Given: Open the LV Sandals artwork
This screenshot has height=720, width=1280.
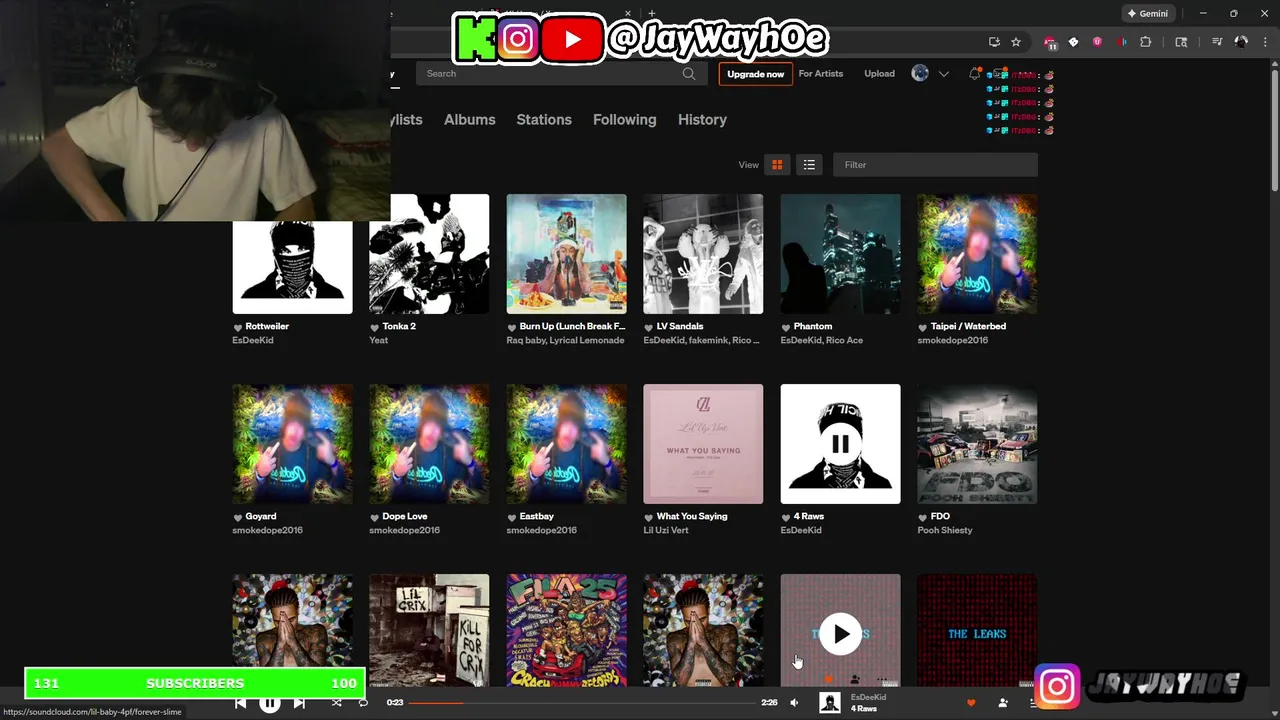Looking at the screenshot, I should (703, 254).
